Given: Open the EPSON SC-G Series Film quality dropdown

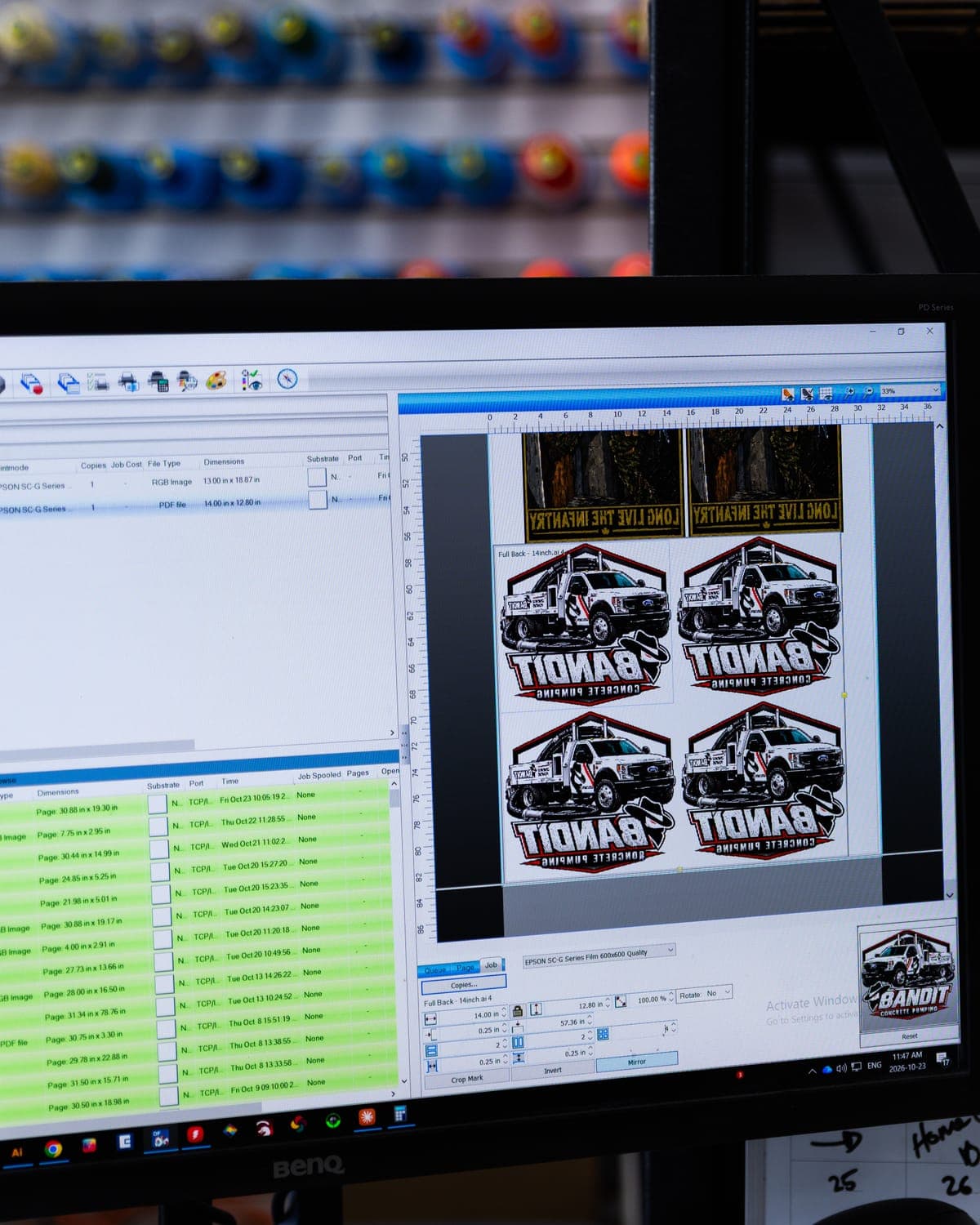Looking at the screenshot, I should (599, 954).
